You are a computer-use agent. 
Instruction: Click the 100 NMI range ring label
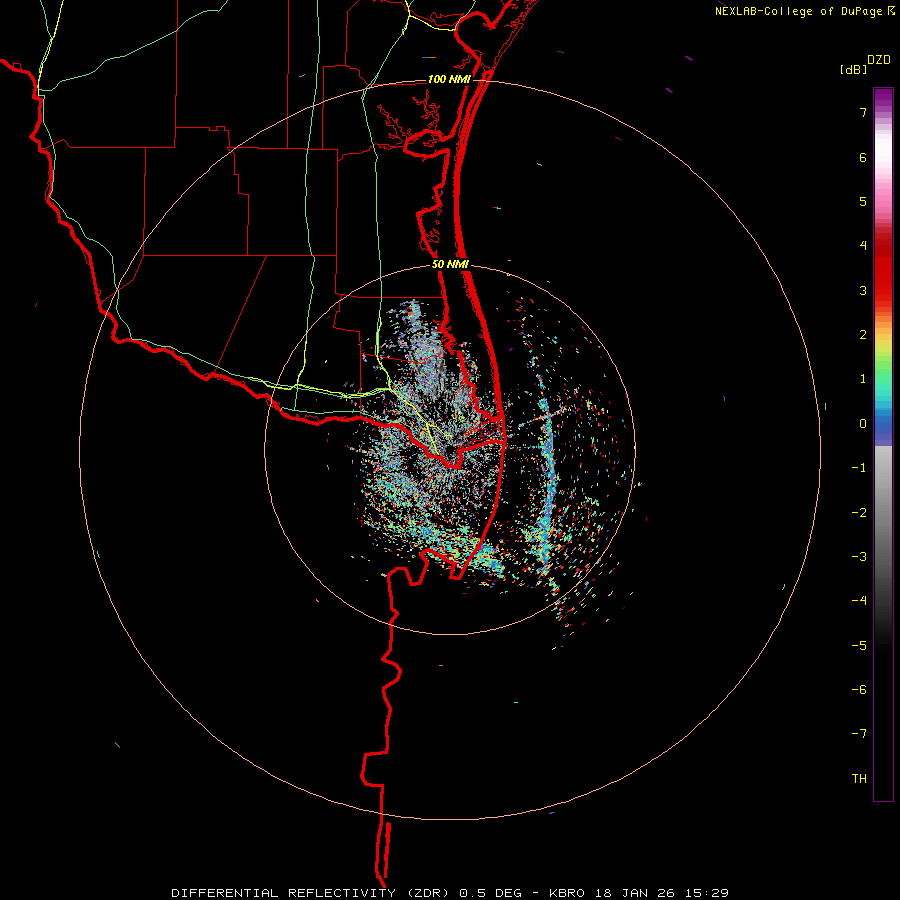449,79
